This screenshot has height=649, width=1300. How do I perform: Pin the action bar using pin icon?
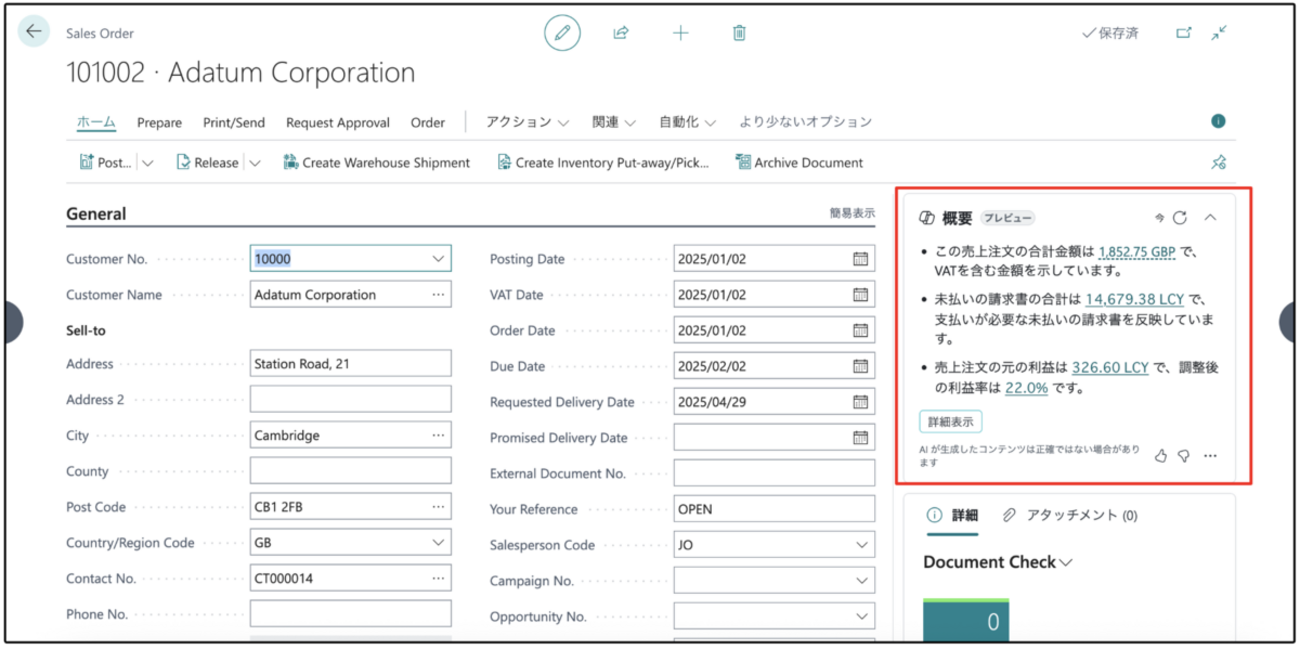1218,163
